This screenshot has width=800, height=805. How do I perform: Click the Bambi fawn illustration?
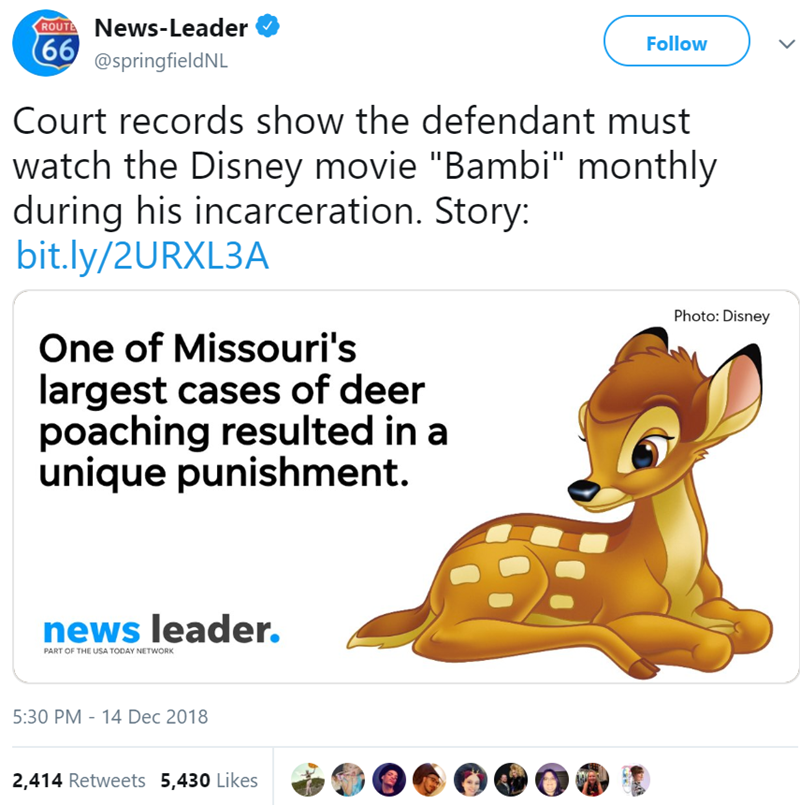(x=560, y=503)
